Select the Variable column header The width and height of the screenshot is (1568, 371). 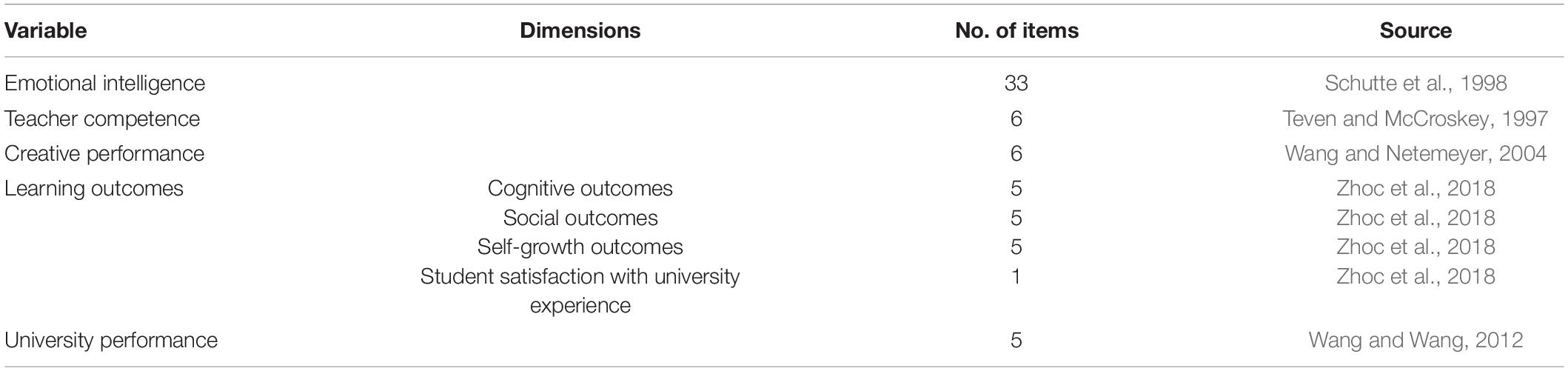(x=46, y=30)
